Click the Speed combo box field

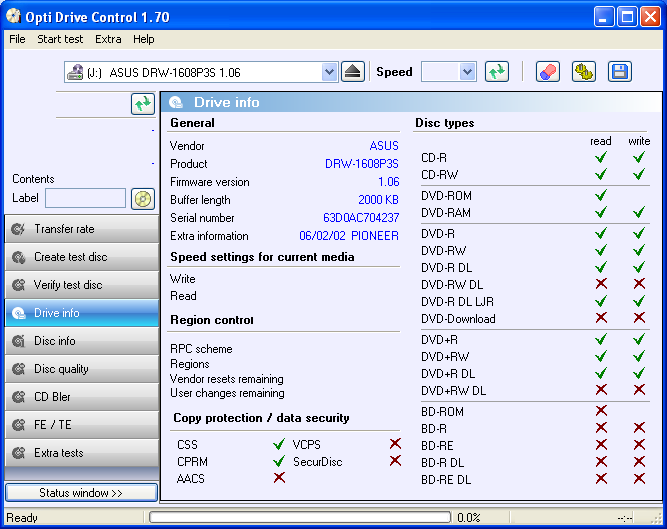point(448,72)
